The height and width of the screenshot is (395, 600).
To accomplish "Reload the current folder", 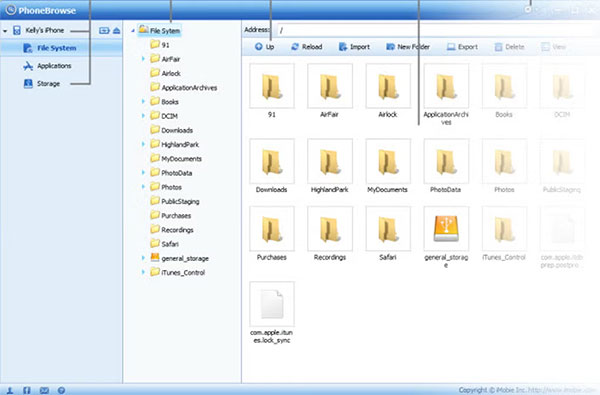I will point(307,47).
